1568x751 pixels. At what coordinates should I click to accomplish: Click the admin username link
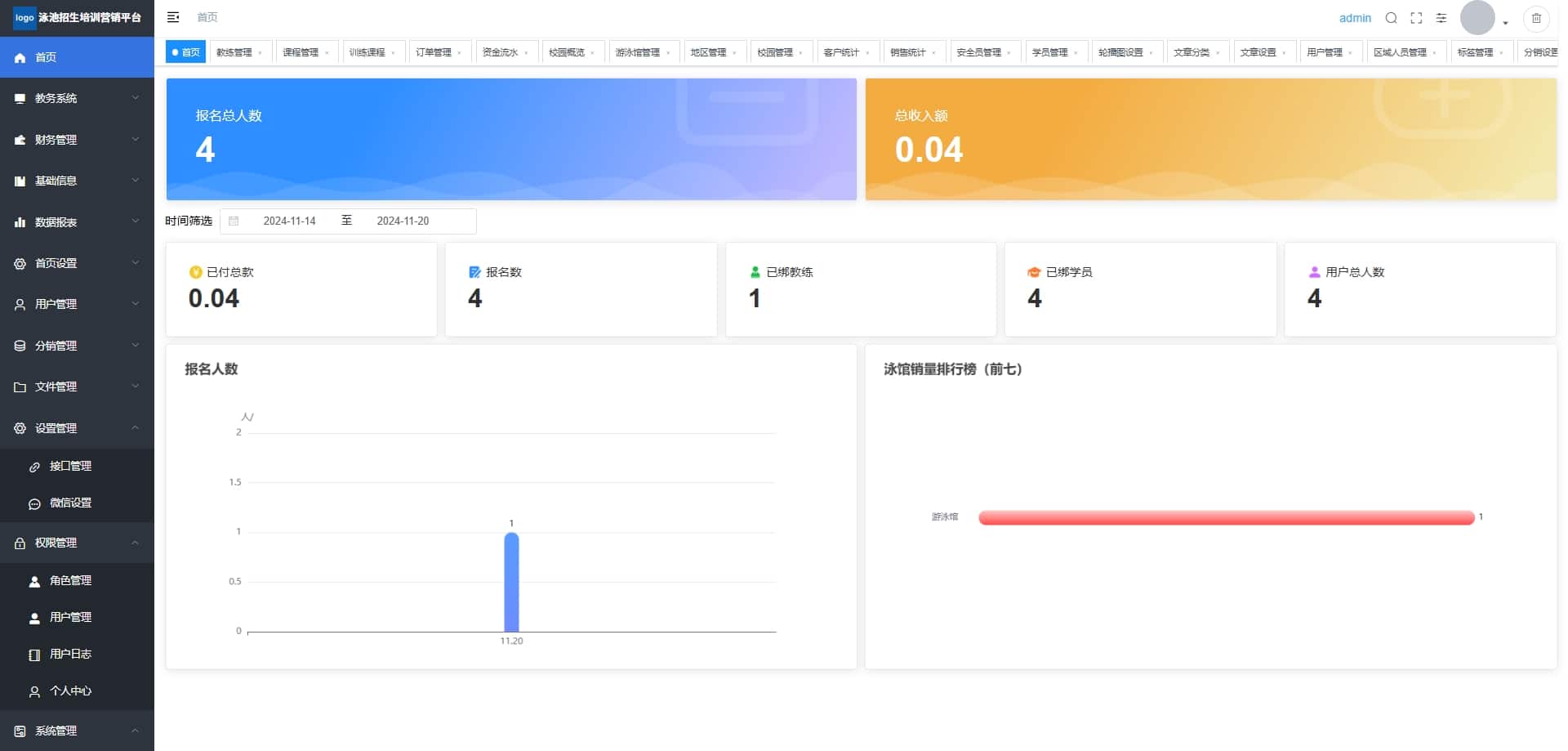point(1355,18)
